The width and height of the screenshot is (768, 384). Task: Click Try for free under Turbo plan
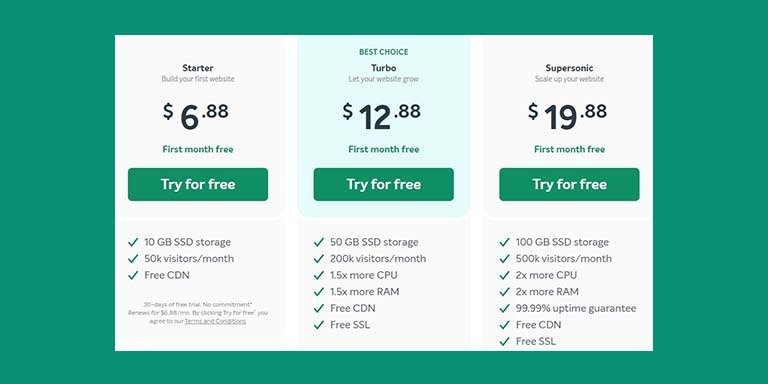(x=384, y=185)
